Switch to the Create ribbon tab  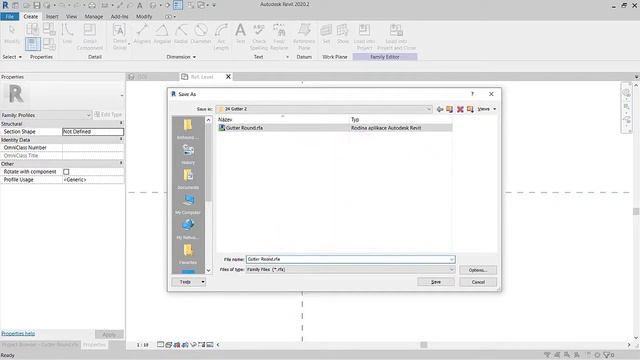[x=31, y=16]
